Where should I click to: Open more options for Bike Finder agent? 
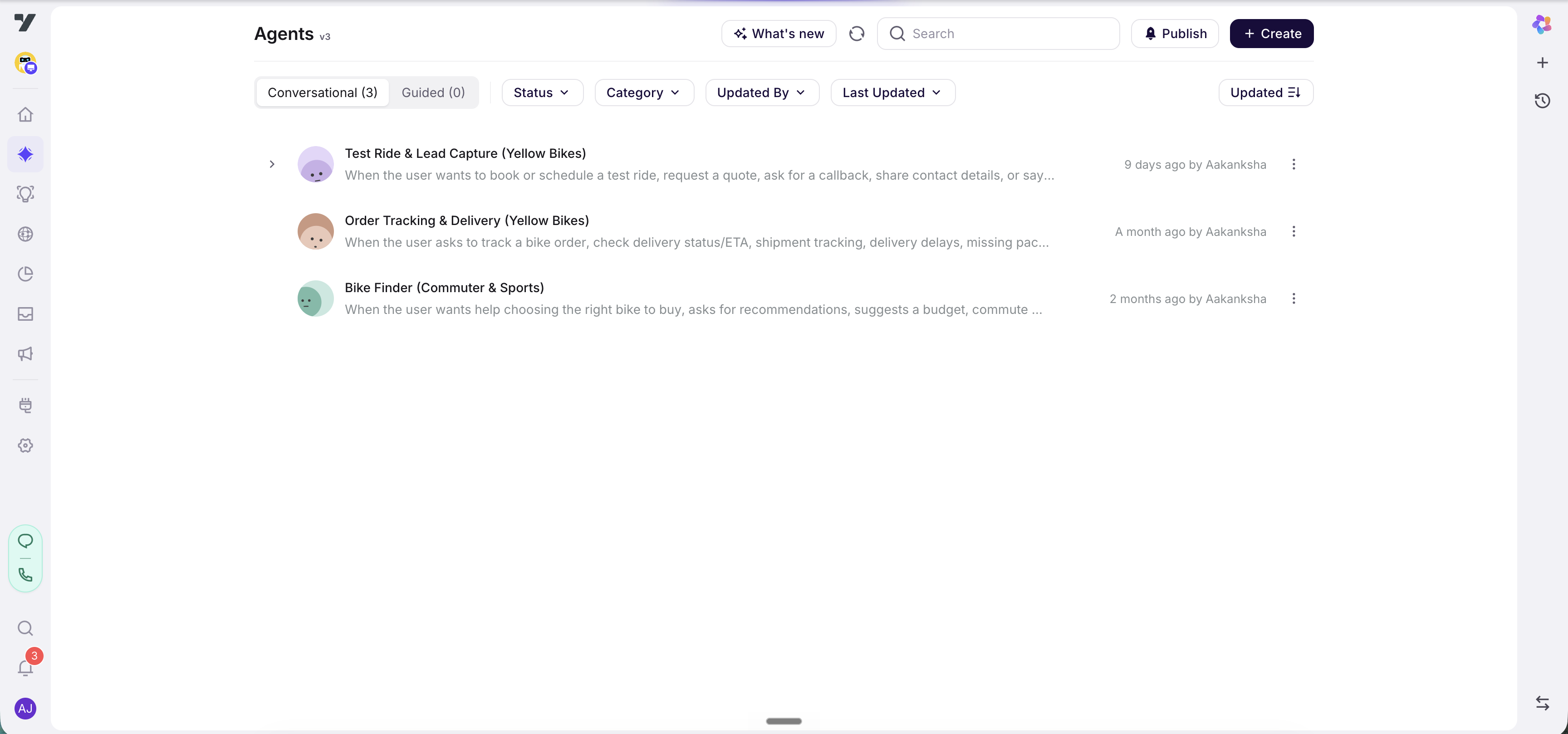coord(1294,299)
